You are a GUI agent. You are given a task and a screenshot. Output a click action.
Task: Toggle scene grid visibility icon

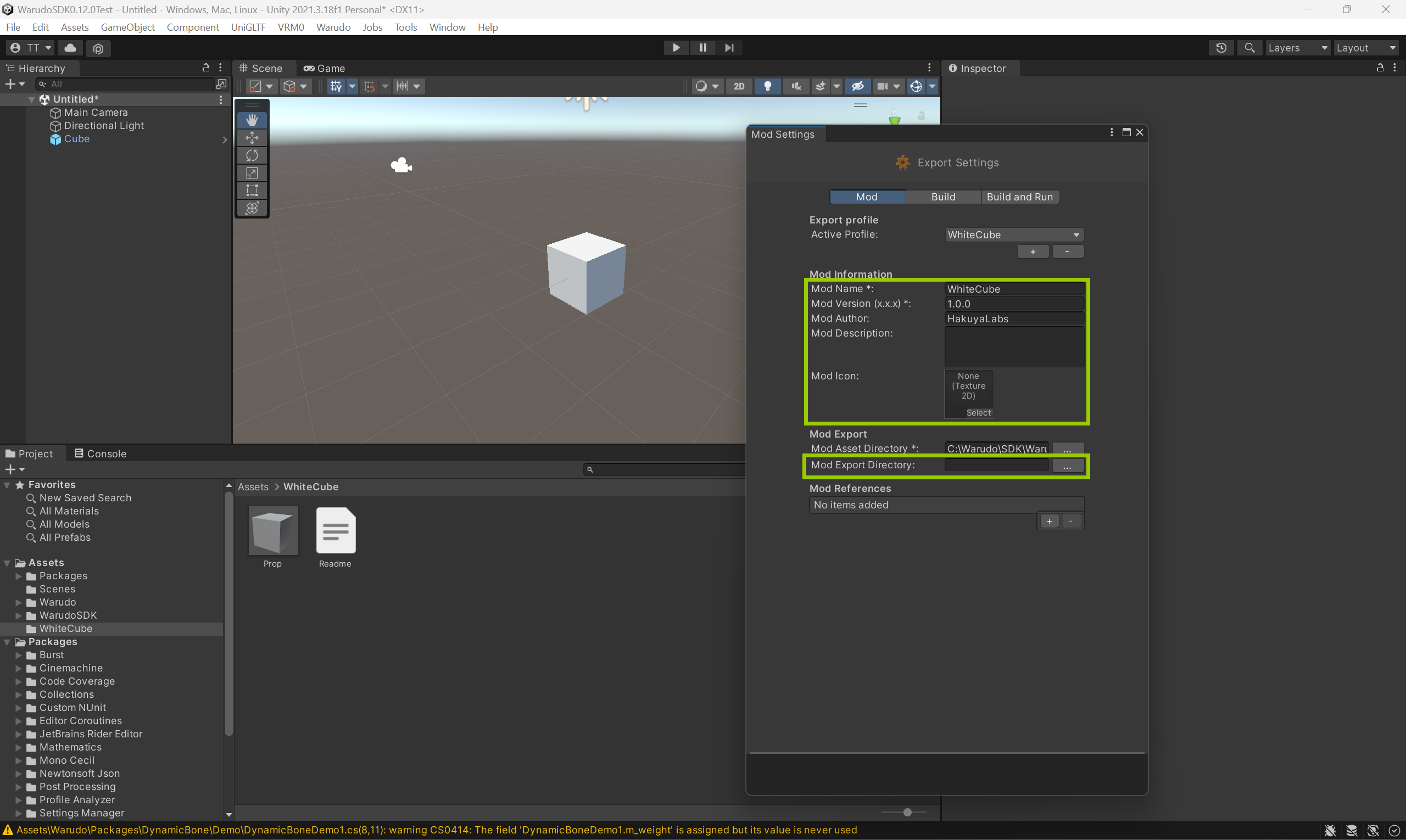pyautogui.click(x=336, y=86)
